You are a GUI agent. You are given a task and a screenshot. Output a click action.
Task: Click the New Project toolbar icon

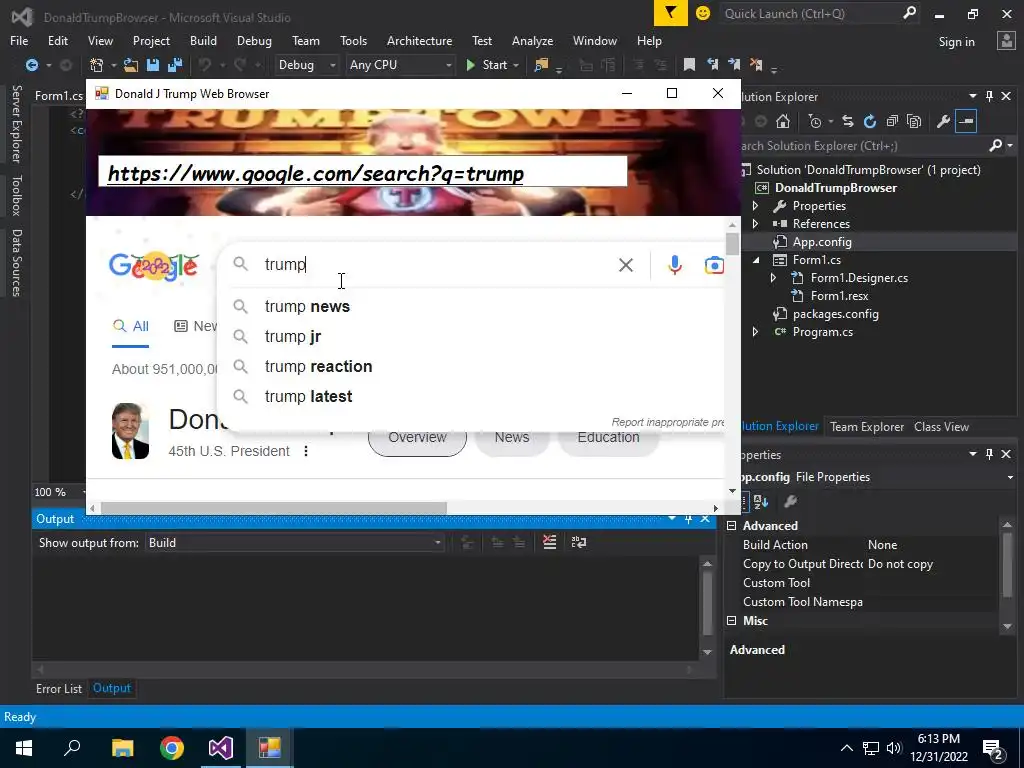[97, 65]
